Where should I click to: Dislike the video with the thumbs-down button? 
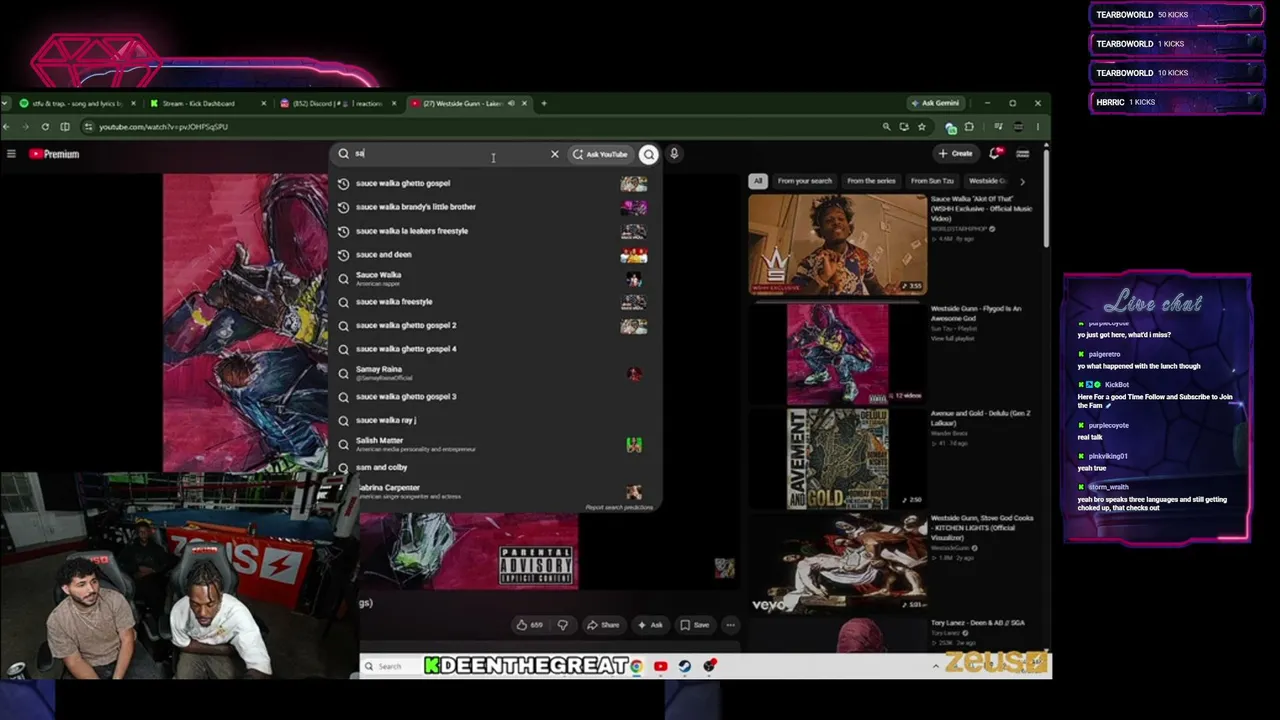click(x=563, y=625)
